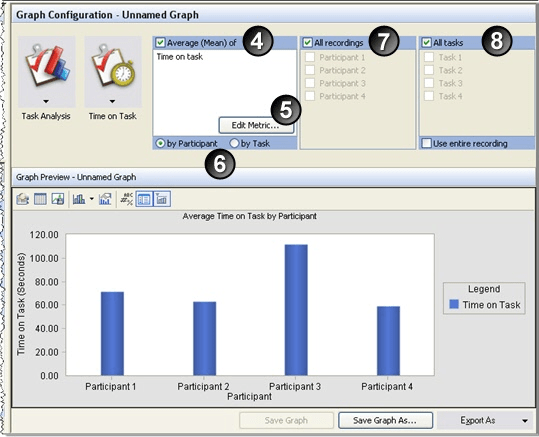The width and height of the screenshot is (539, 437).
Task: Click chart title Average Time on Task by Participant
Action: pos(250,216)
